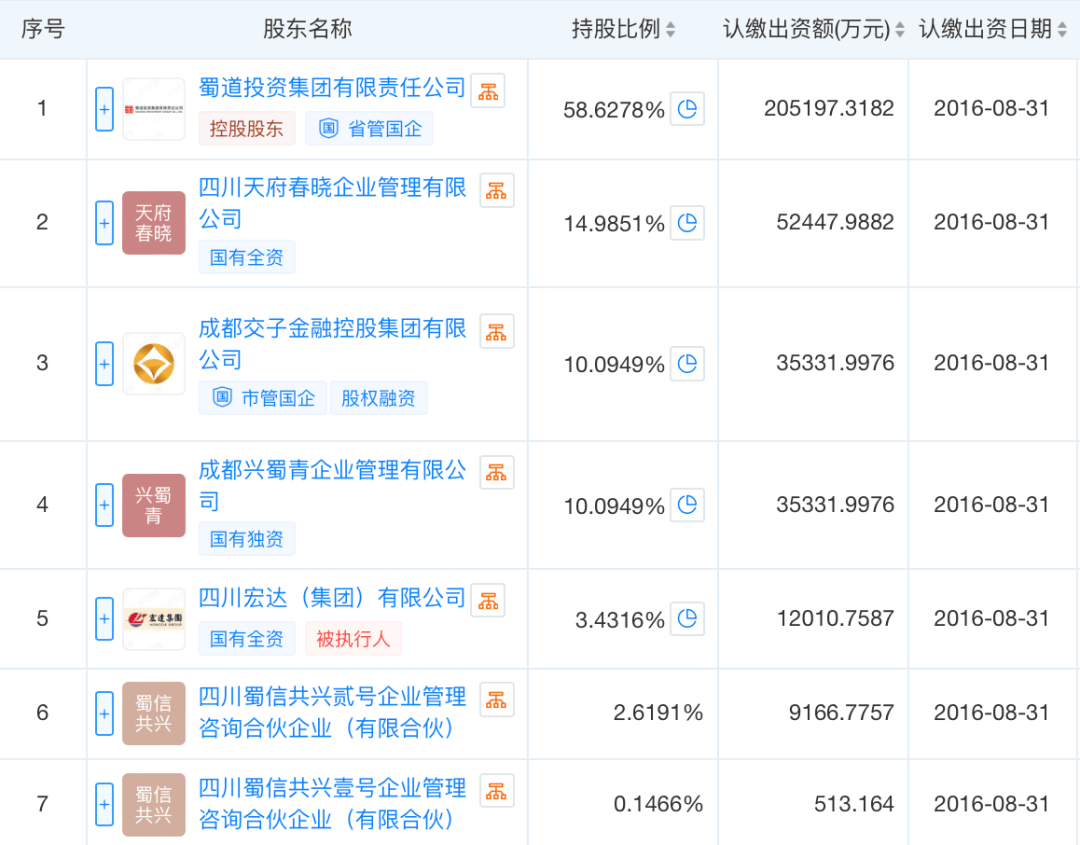1080x845 pixels.
Task: Click the 股权融资 tag
Action: tap(379, 397)
